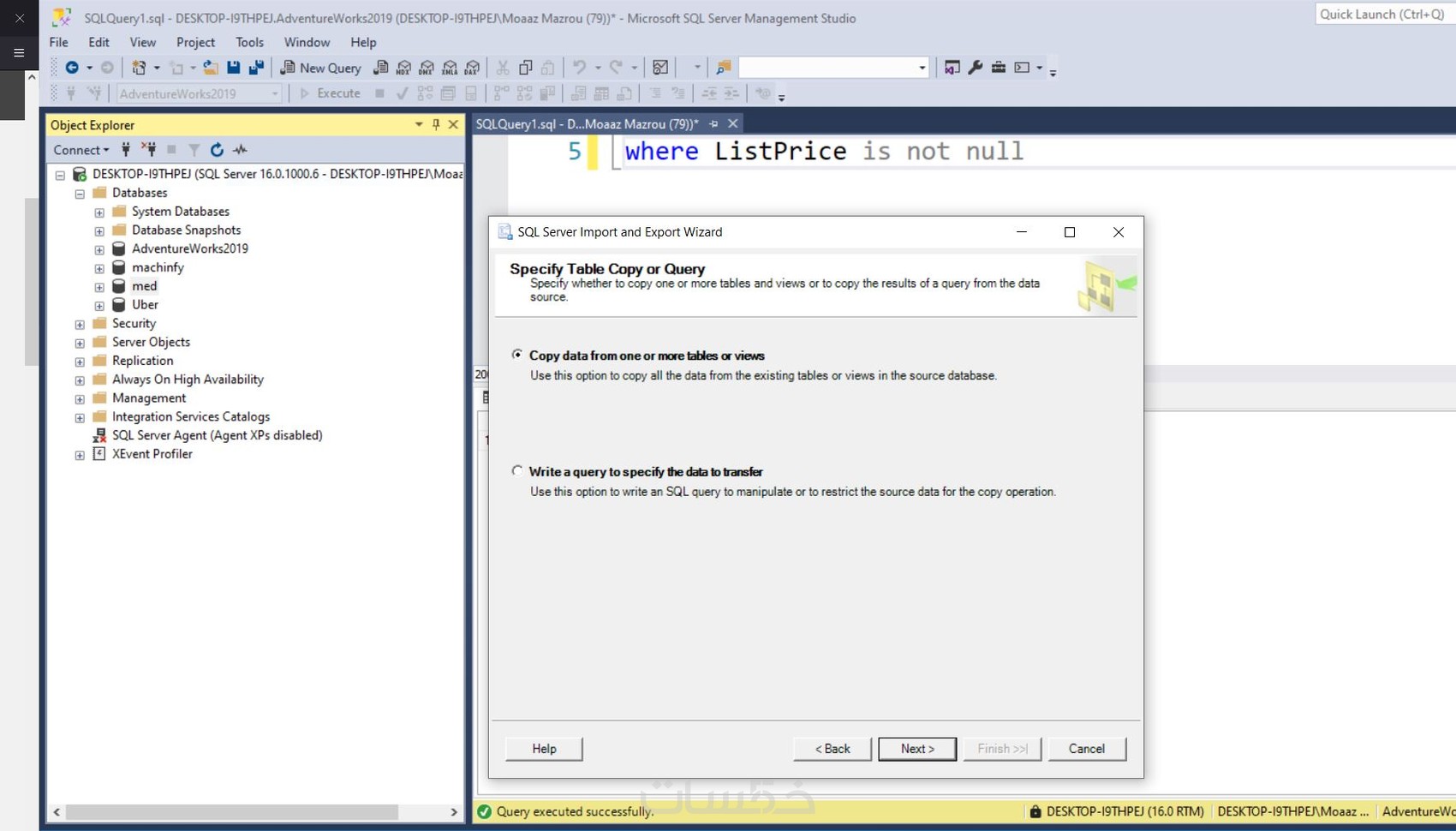Select the Database Snapshots folder
Screen dimensions: 1456x831
pyautogui.click(x=186, y=230)
